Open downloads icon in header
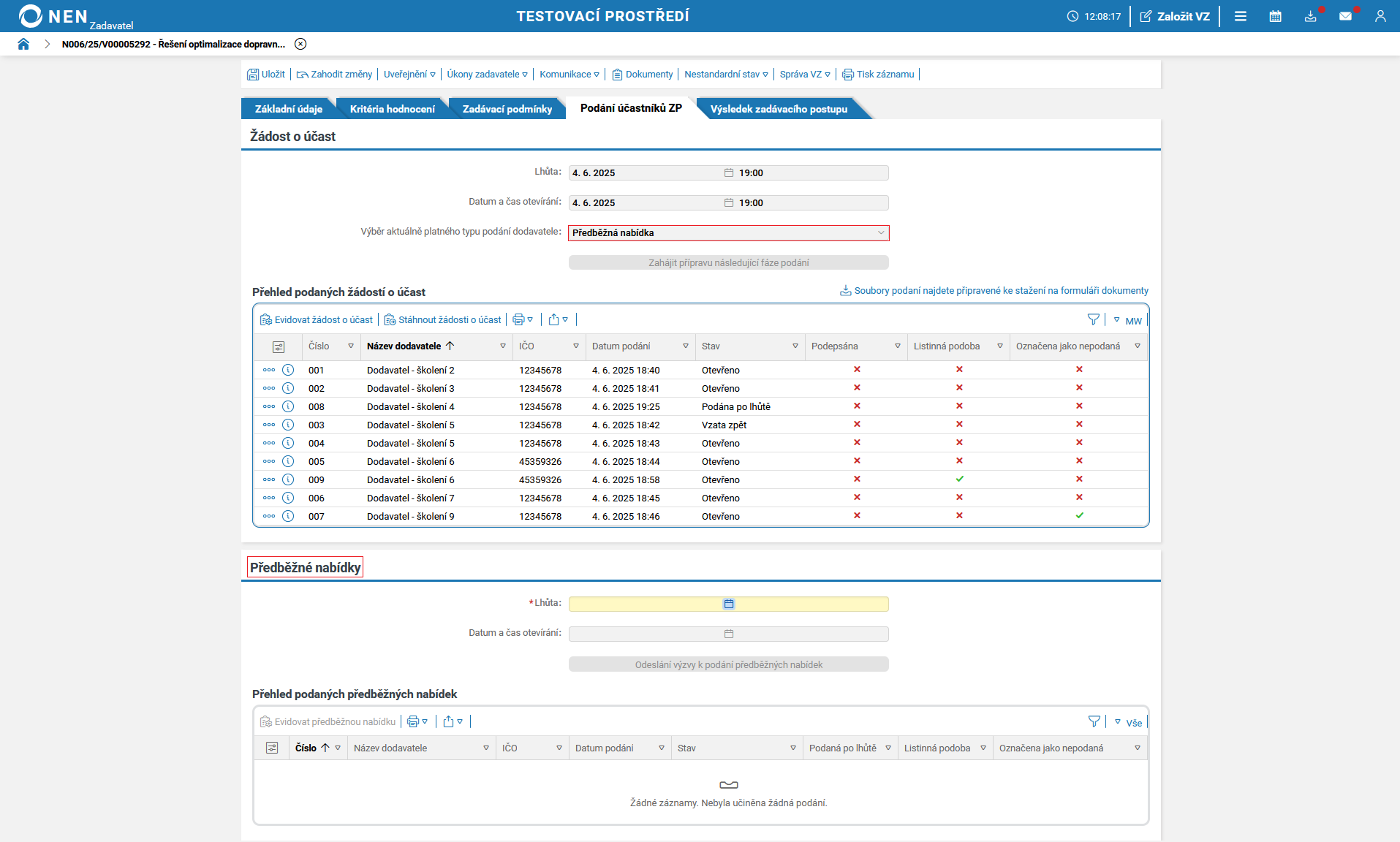This screenshot has width=1400, height=842. click(1311, 16)
